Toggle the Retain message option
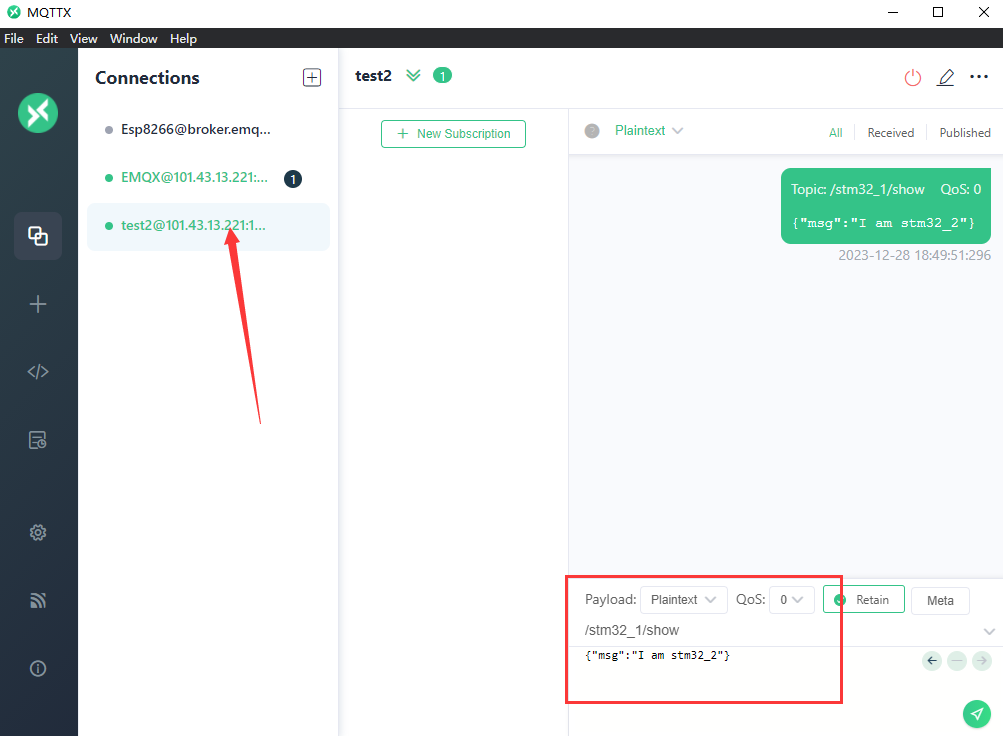1003x736 pixels. point(864,600)
